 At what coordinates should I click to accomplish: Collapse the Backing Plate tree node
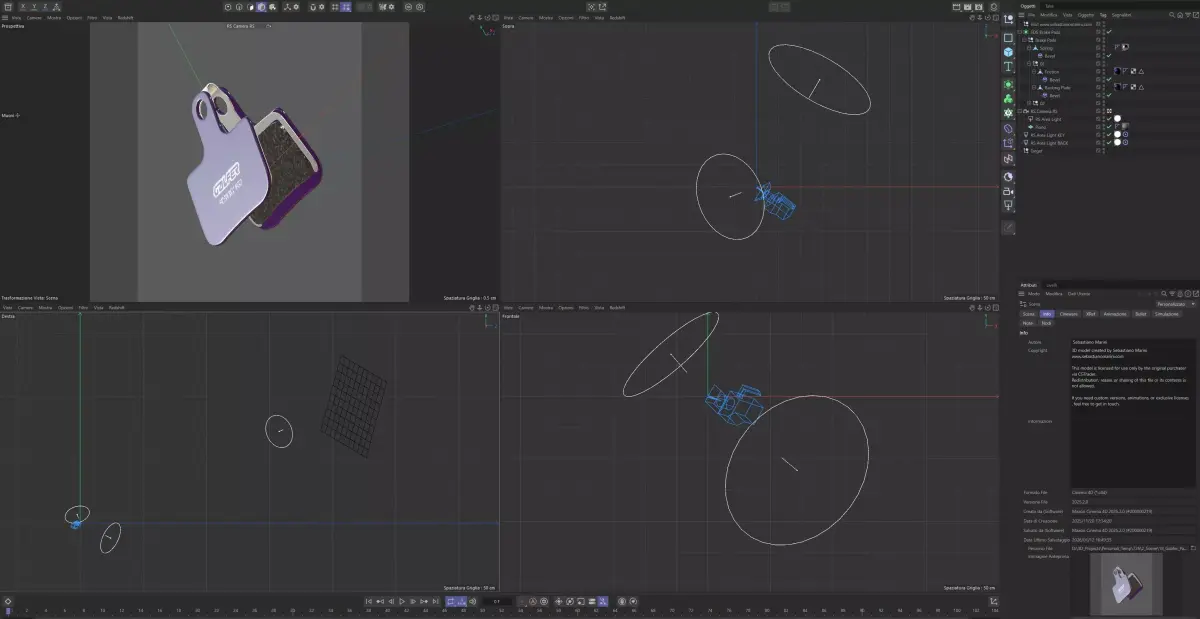click(1034, 87)
